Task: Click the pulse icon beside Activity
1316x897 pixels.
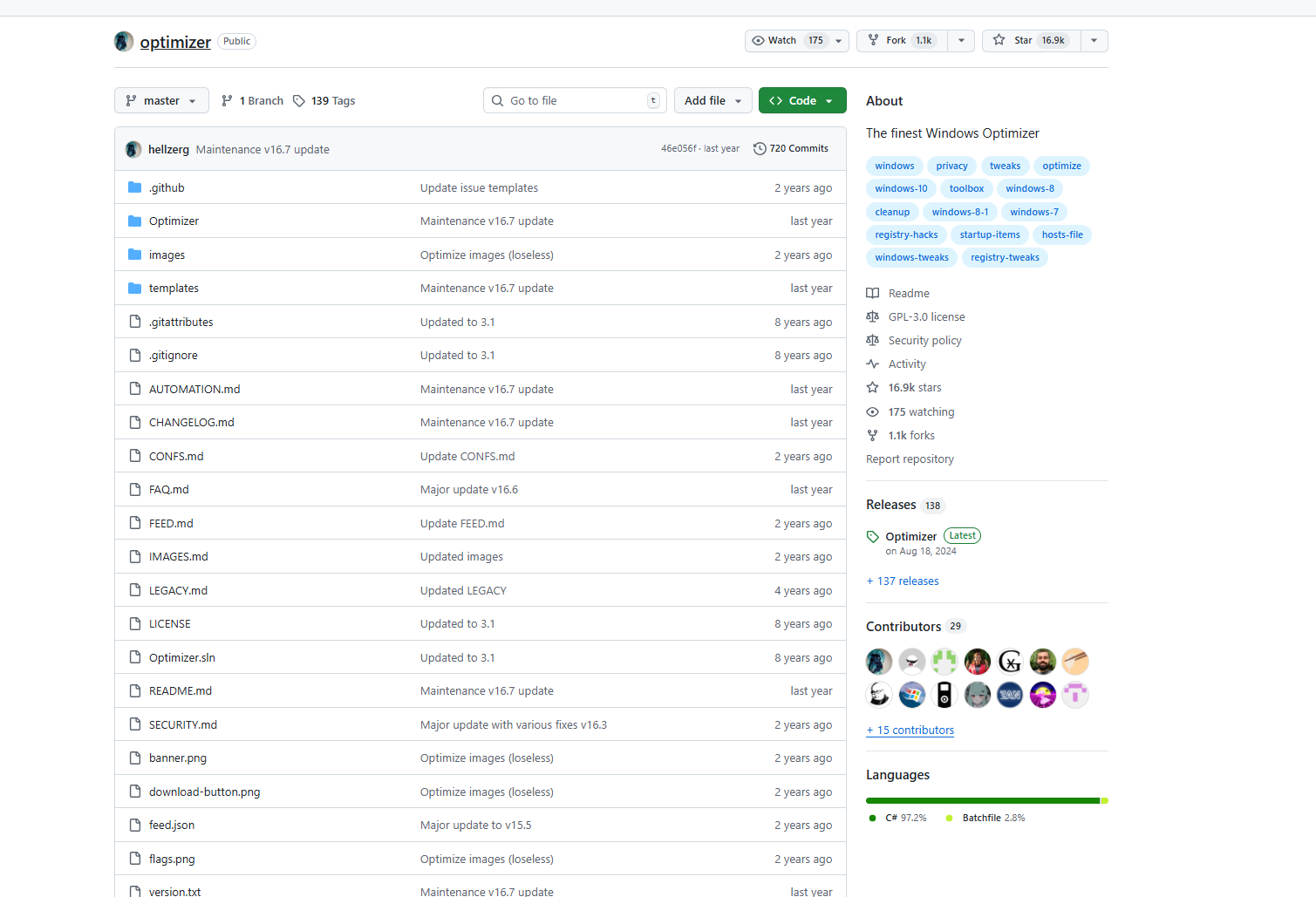Action: pos(872,364)
